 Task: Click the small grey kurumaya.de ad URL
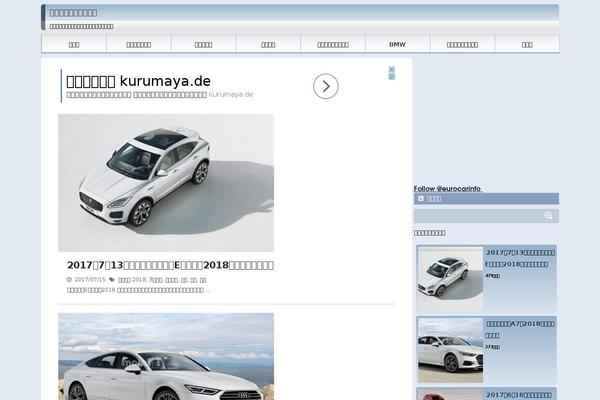[231, 95]
